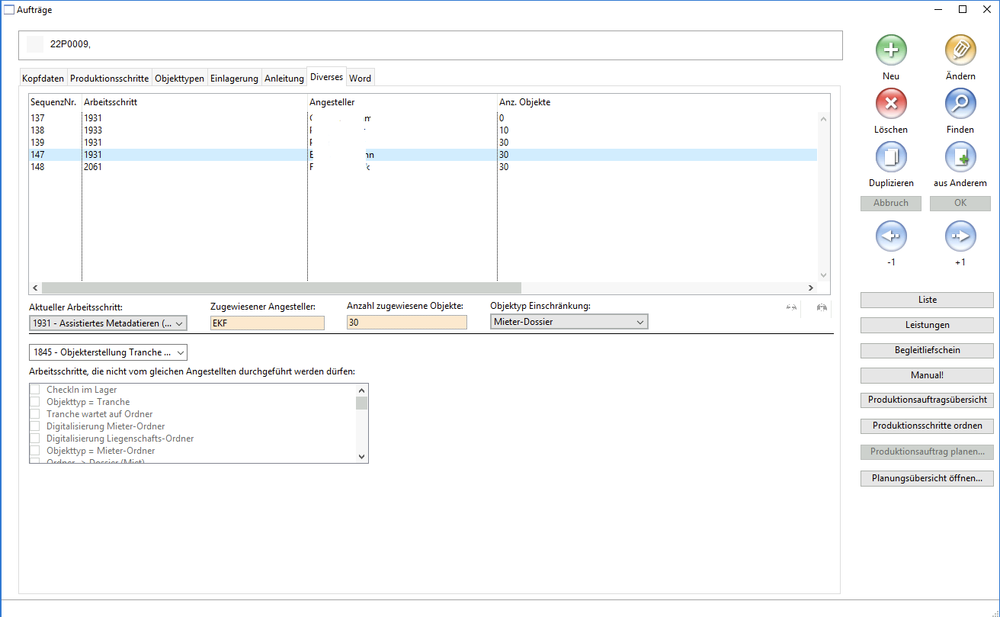Open the Finden magnifier icon
The image size is (1000, 617).
960,104
